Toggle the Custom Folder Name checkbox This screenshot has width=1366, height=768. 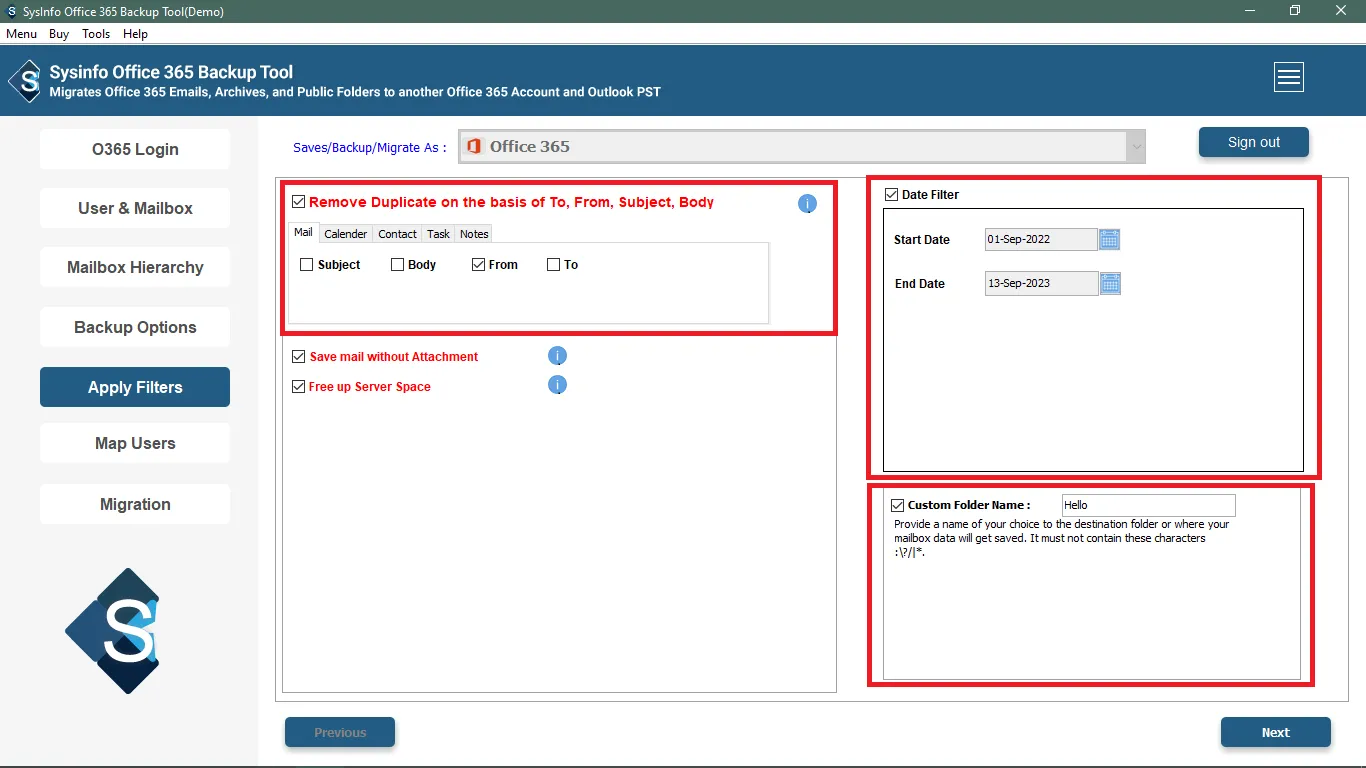[x=897, y=505]
